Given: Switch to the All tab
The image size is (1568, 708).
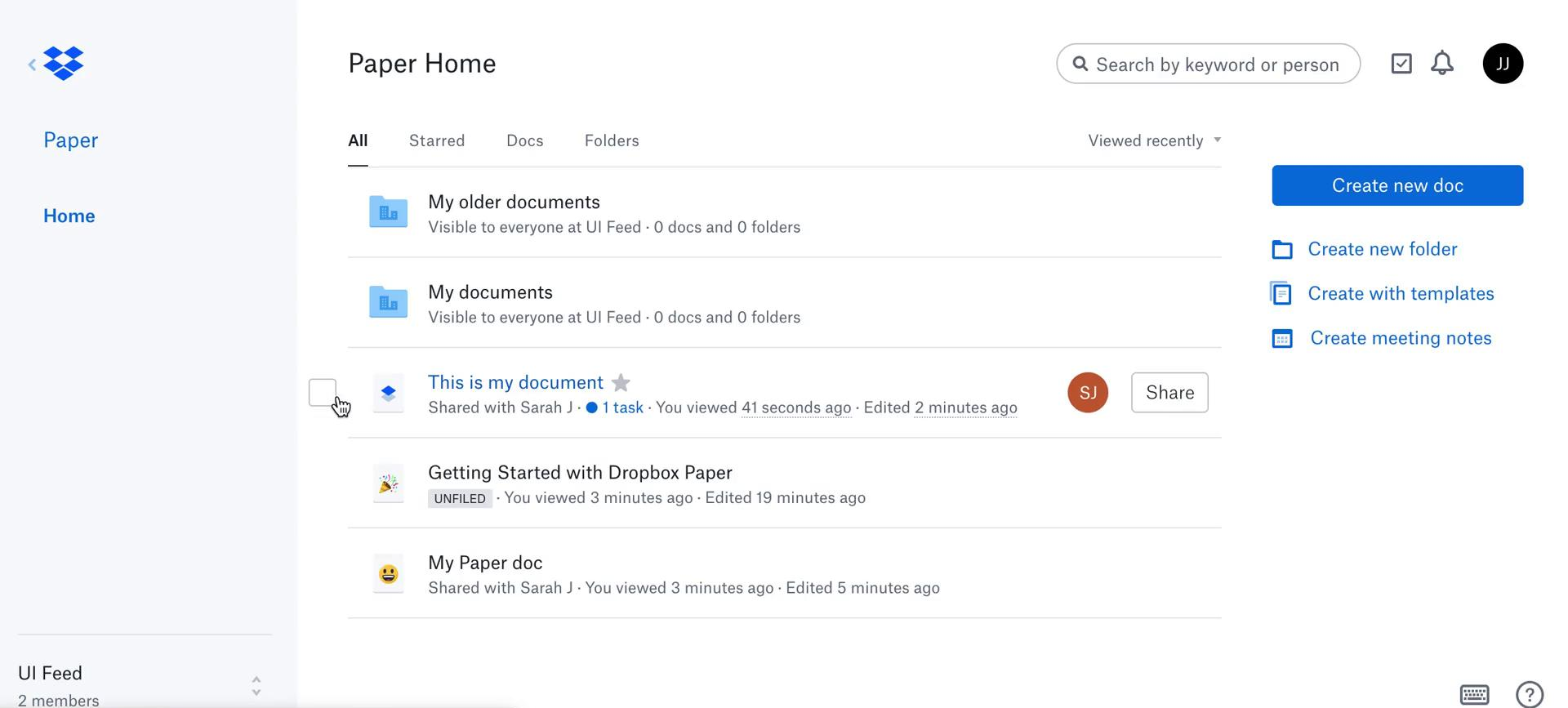Looking at the screenshot, I should click(x=358, y=140).
